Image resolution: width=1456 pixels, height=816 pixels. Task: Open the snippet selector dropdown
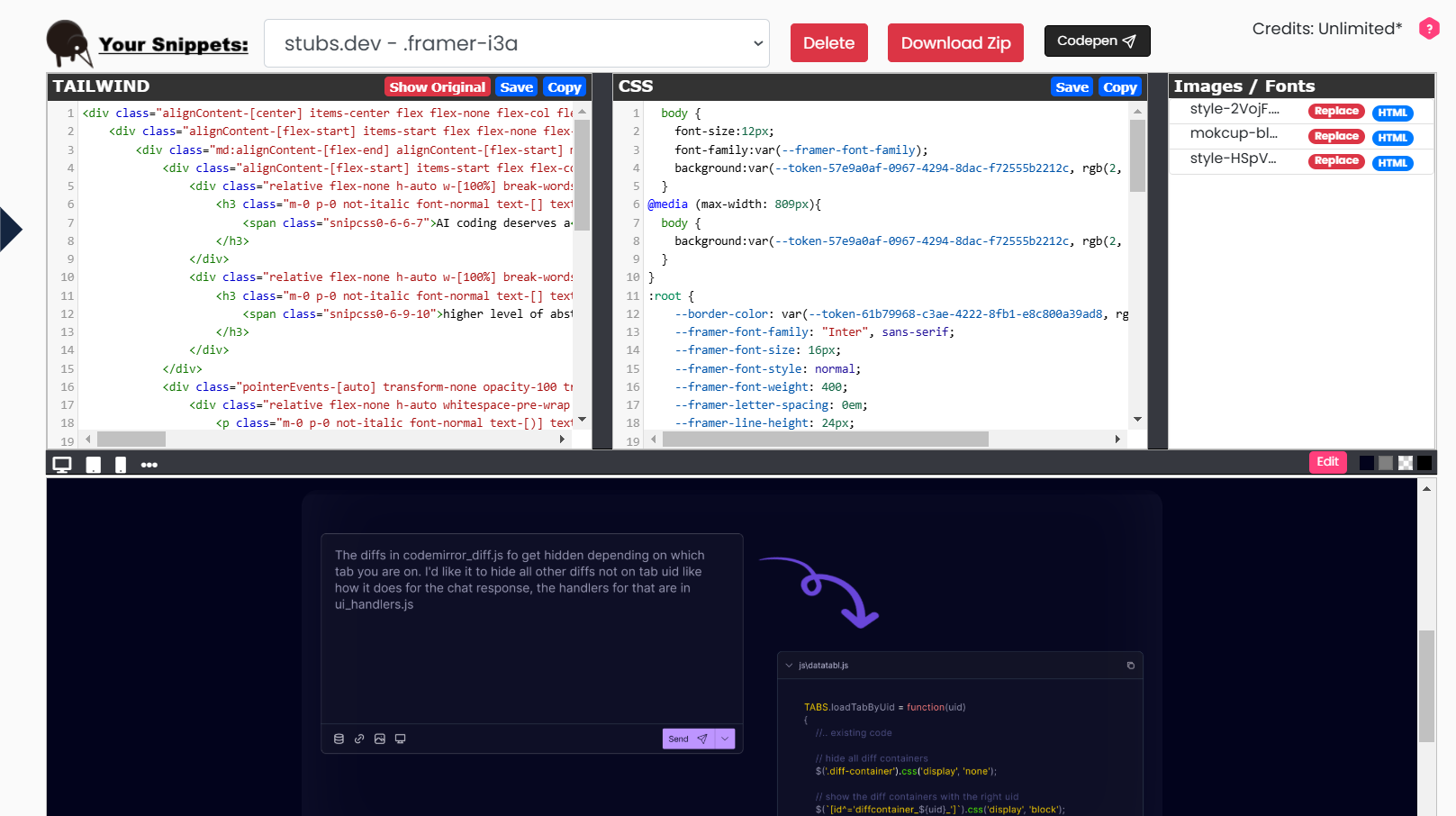[517, 43]
